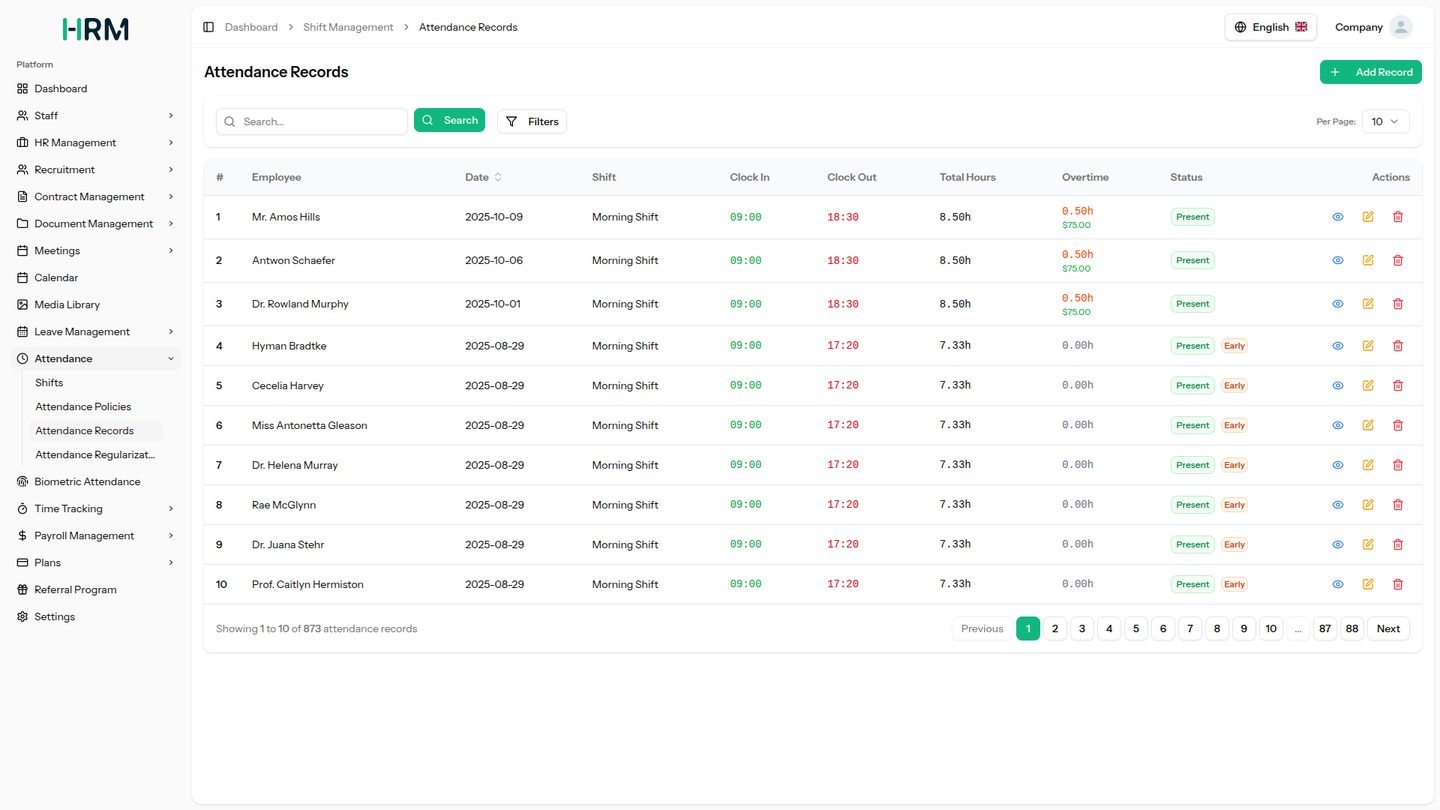View Dr. Helena Murray's record
The width and height of the screenshot is (1440, 810).
(x=1338, y=465)
